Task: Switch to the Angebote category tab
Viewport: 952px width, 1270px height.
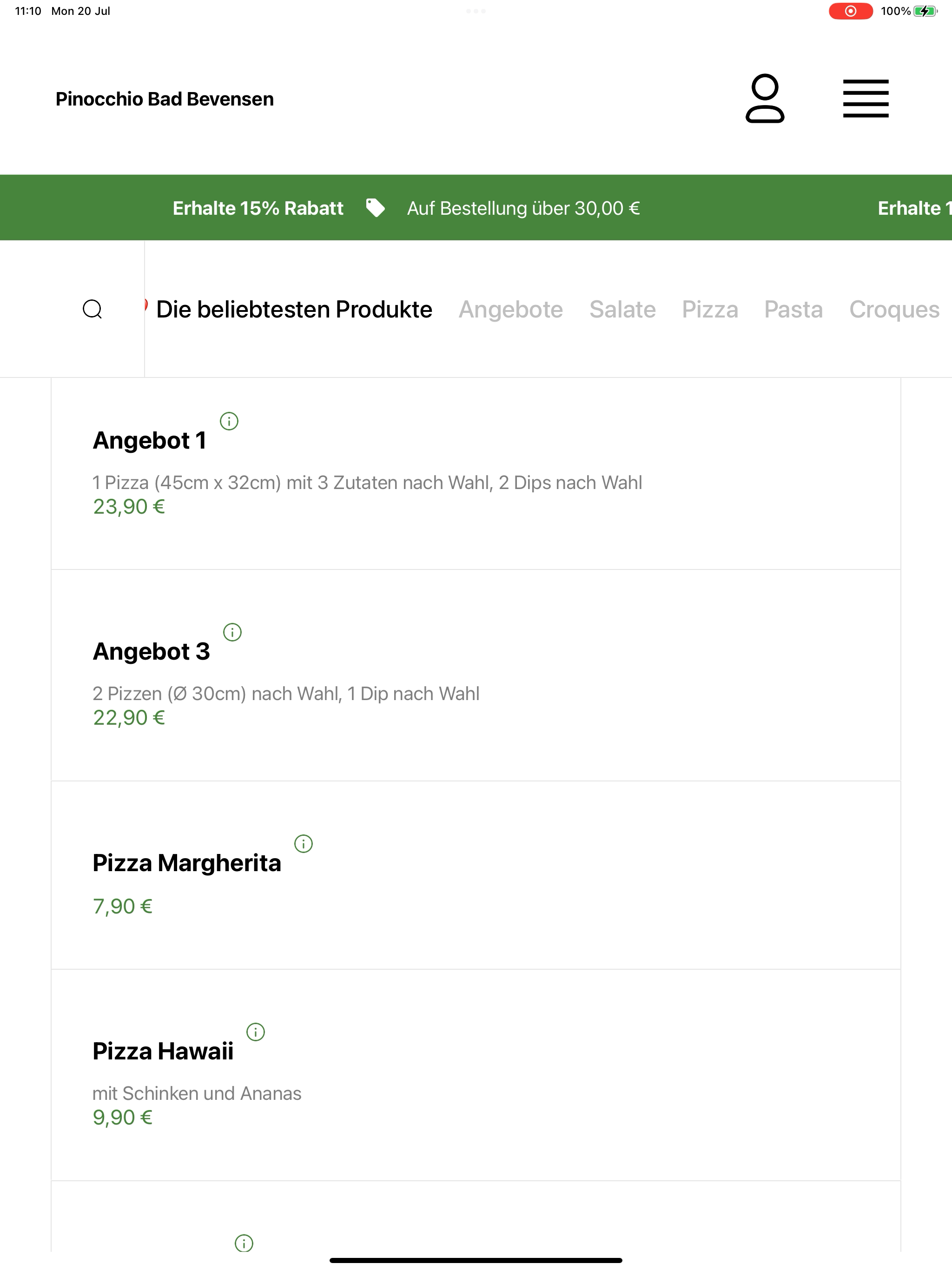Action: (510, 309)
